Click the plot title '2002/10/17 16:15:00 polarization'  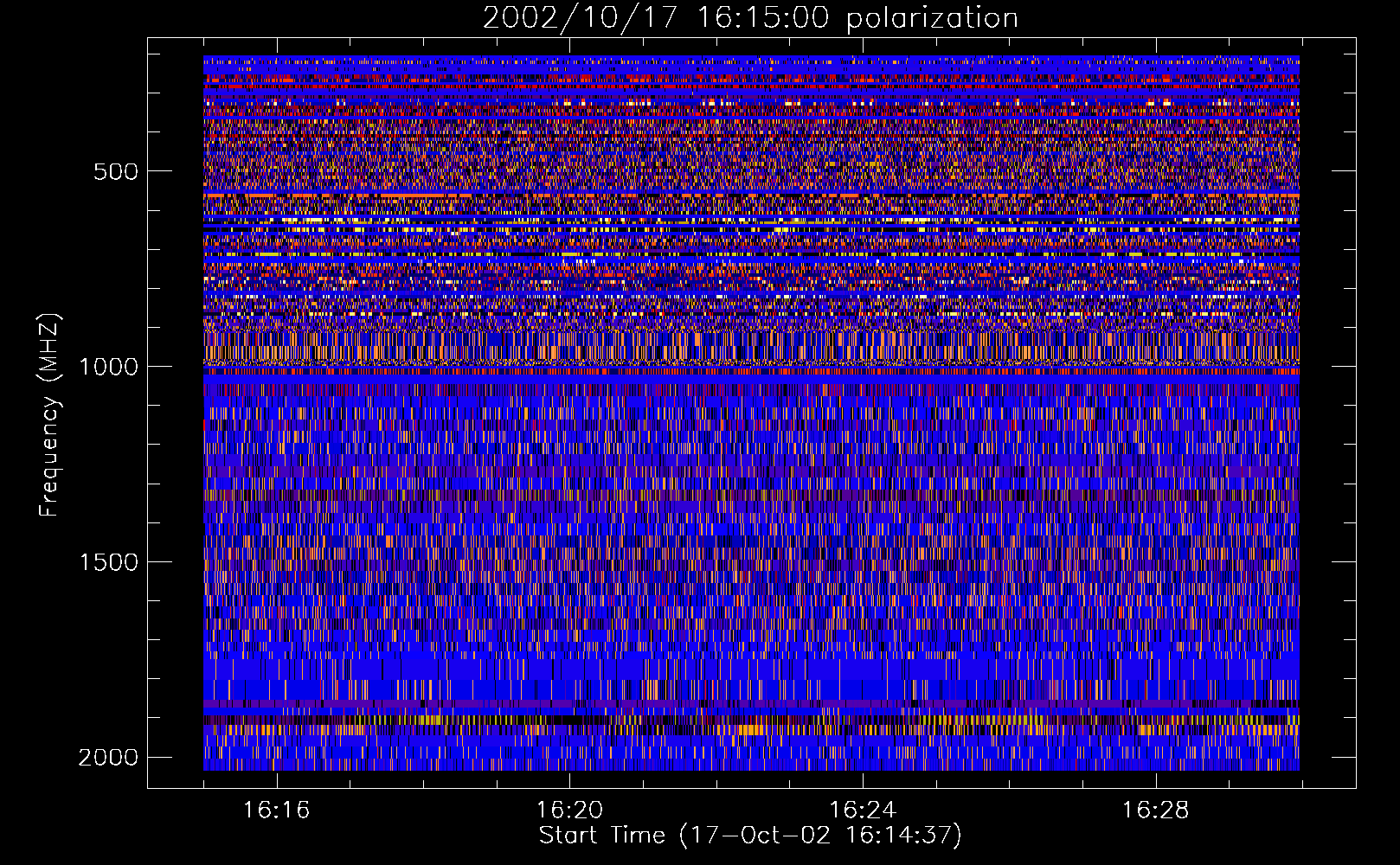[x=750, y=18]
